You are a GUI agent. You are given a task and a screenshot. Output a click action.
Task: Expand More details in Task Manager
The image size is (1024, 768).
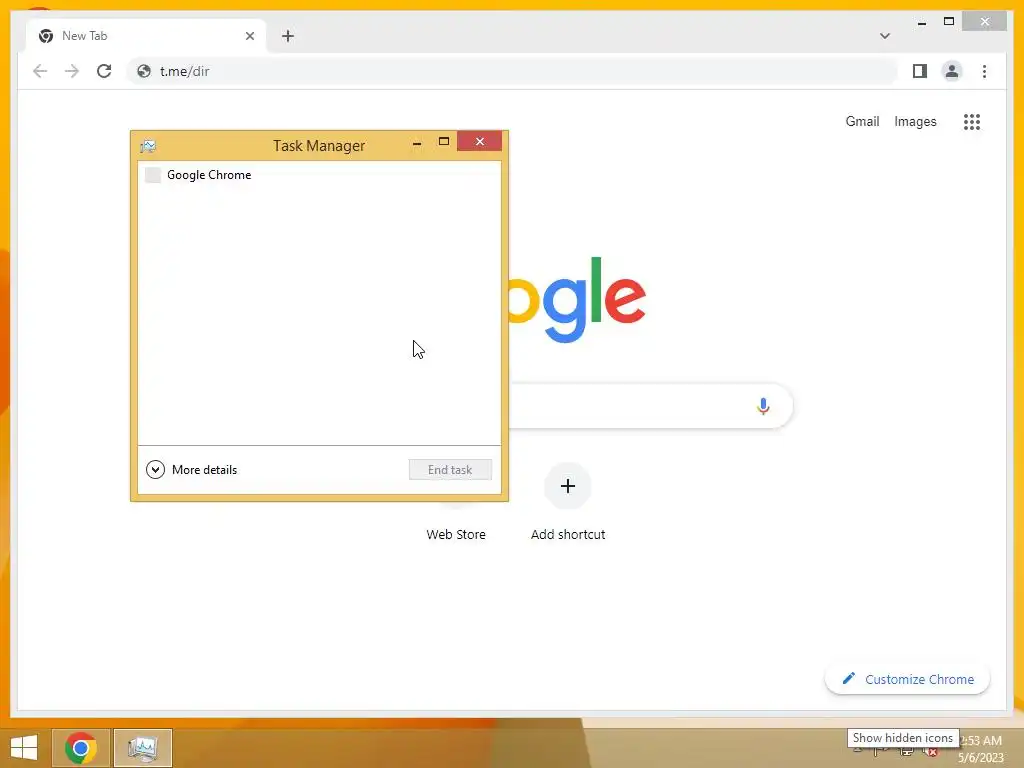[x=191, y=470]
